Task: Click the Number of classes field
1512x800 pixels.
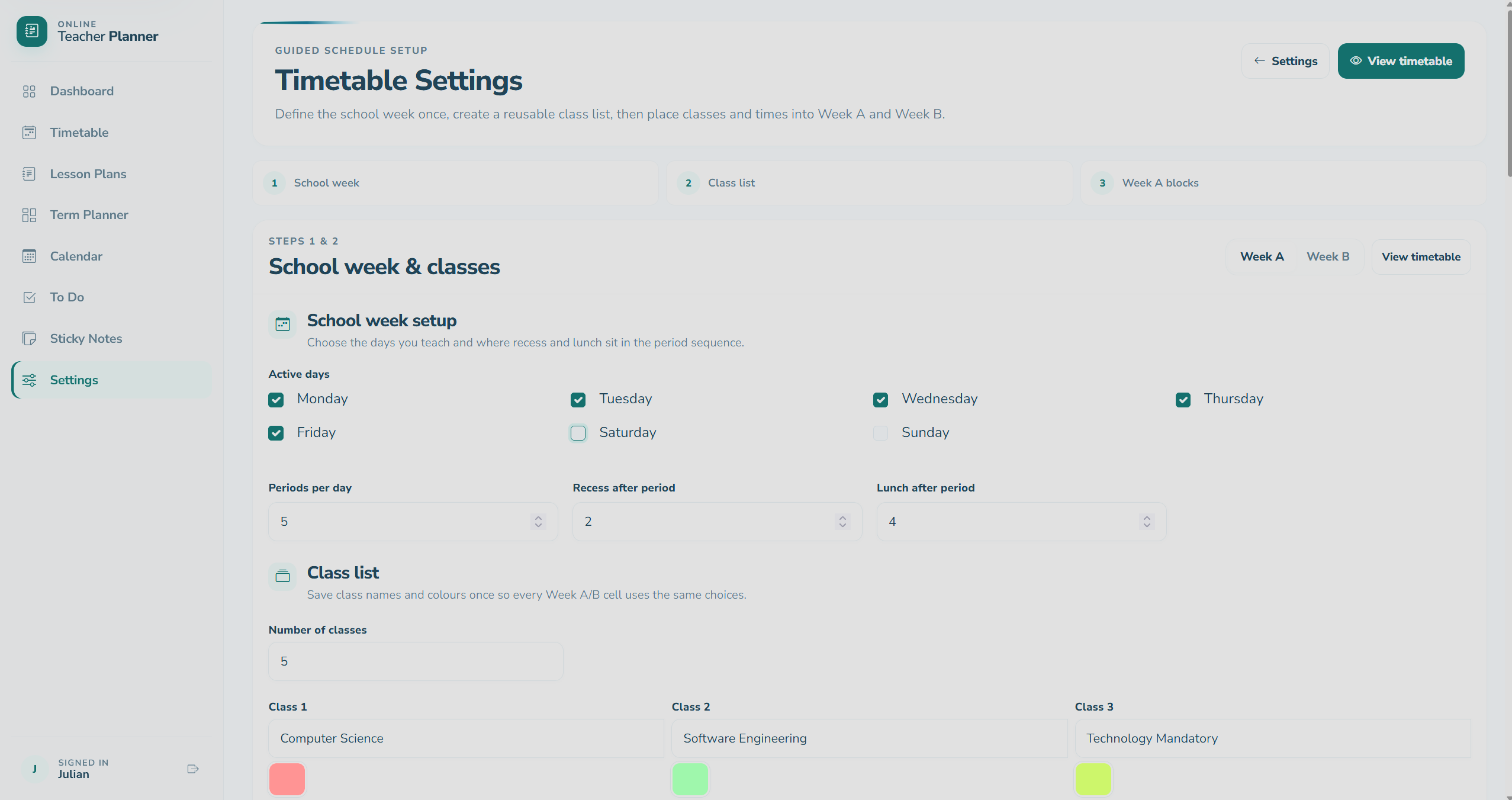Action: 416,661
